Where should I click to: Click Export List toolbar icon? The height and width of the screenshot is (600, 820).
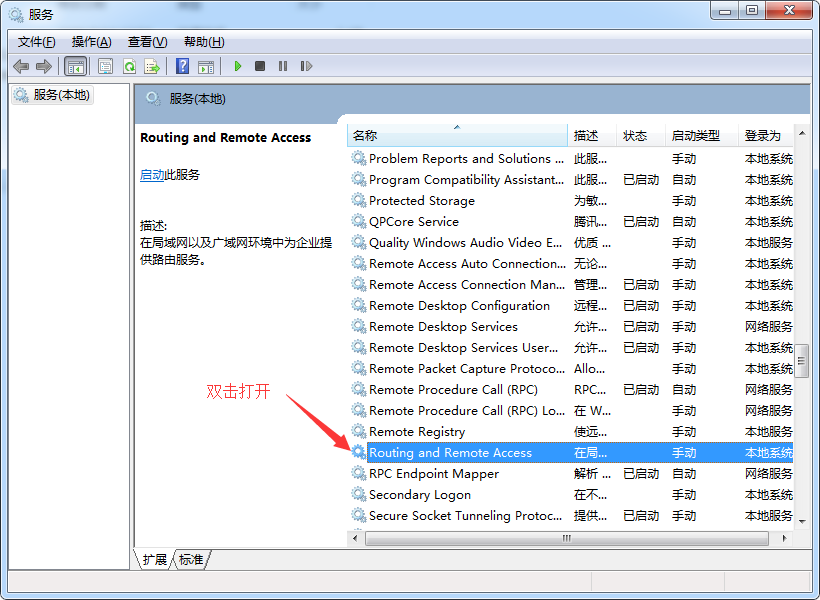point(152,66)
